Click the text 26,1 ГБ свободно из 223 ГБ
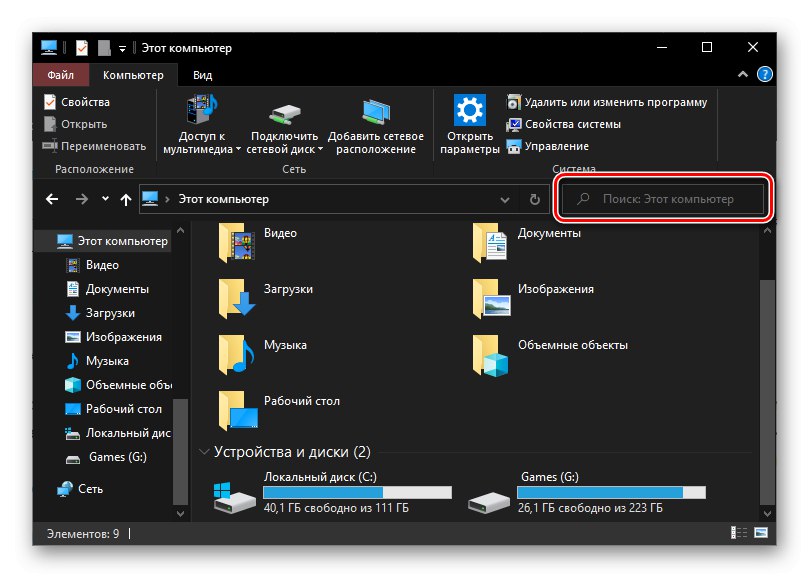This screenshot has height=578, width=809. 590,508
